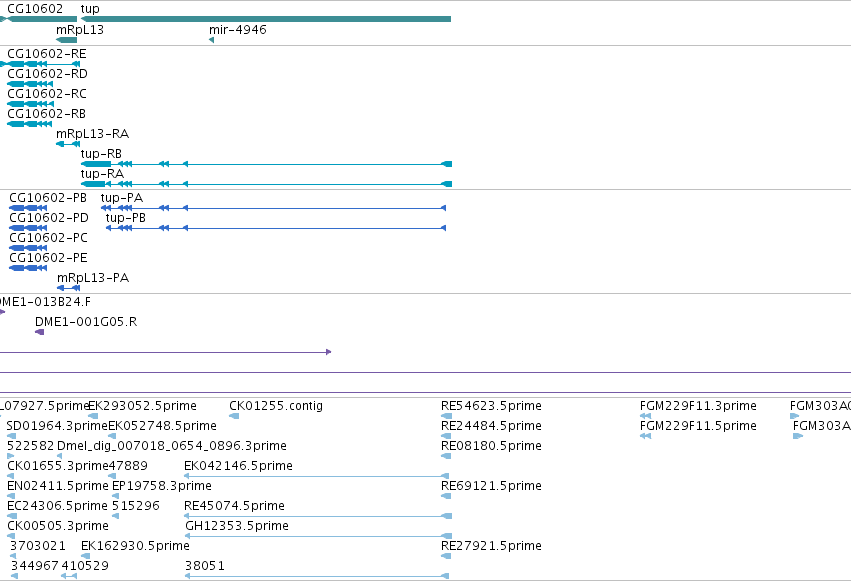Image resolution: width=851 pixels, height=581 pixels.
Task: Click the DME1-001G05.R purple arrow glyph
Action: tap(40, 332)
